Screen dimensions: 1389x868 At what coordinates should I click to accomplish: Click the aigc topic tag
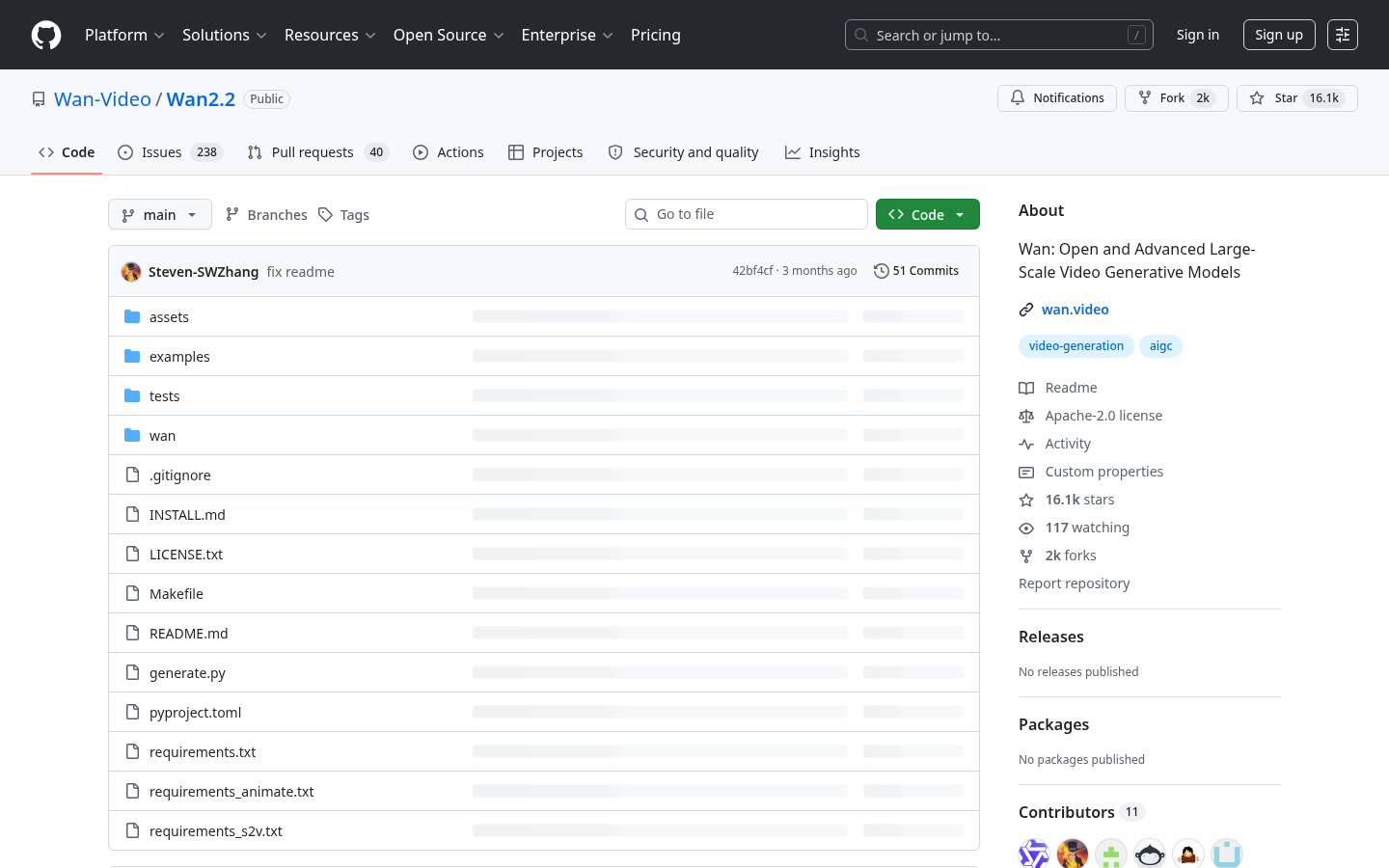point(1160,346)
